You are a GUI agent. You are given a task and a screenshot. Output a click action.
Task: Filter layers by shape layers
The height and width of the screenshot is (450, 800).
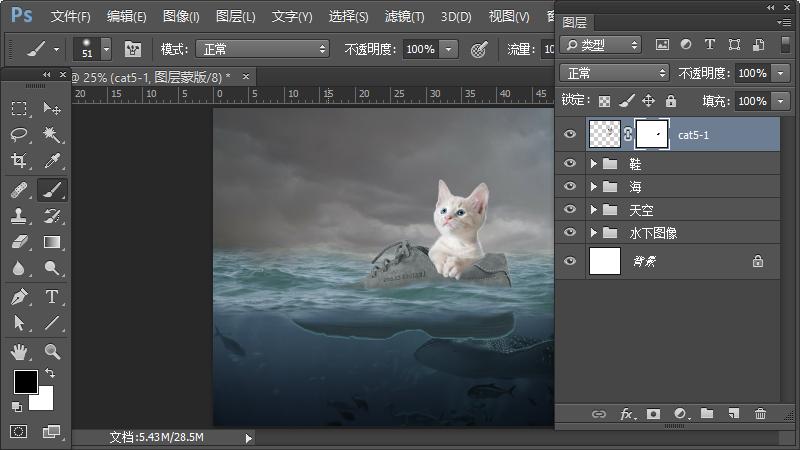tap(734, 45)
